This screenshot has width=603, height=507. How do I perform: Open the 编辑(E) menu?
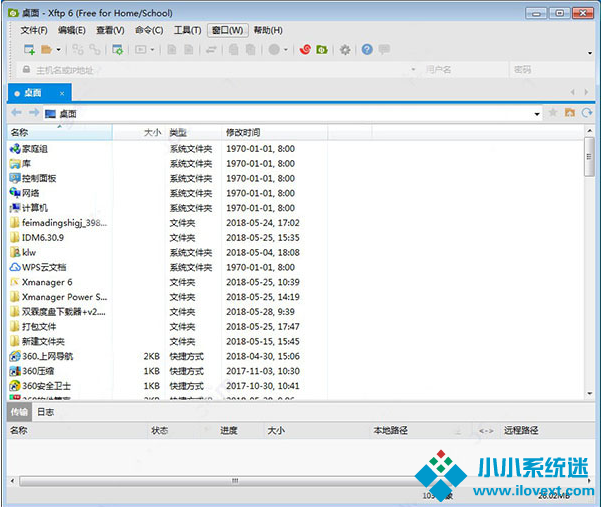(x=72, y=30)
